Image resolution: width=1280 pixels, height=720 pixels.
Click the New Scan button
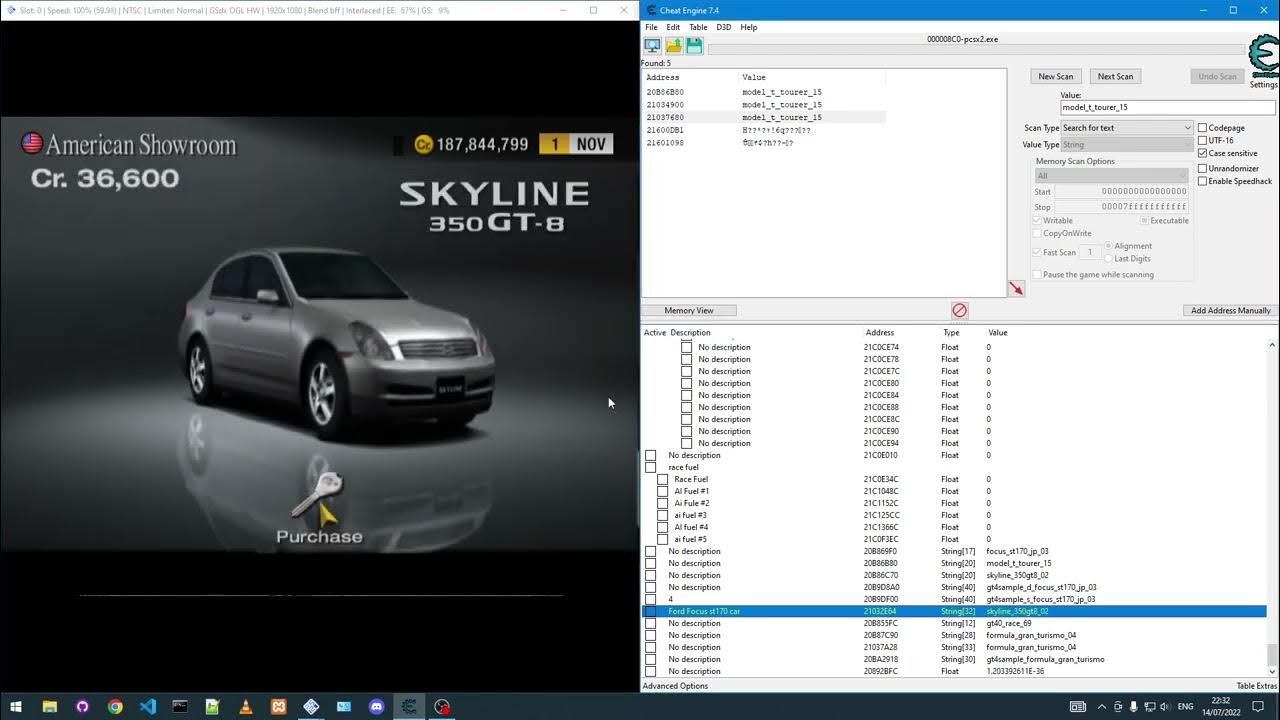(x=1056, y=76)
